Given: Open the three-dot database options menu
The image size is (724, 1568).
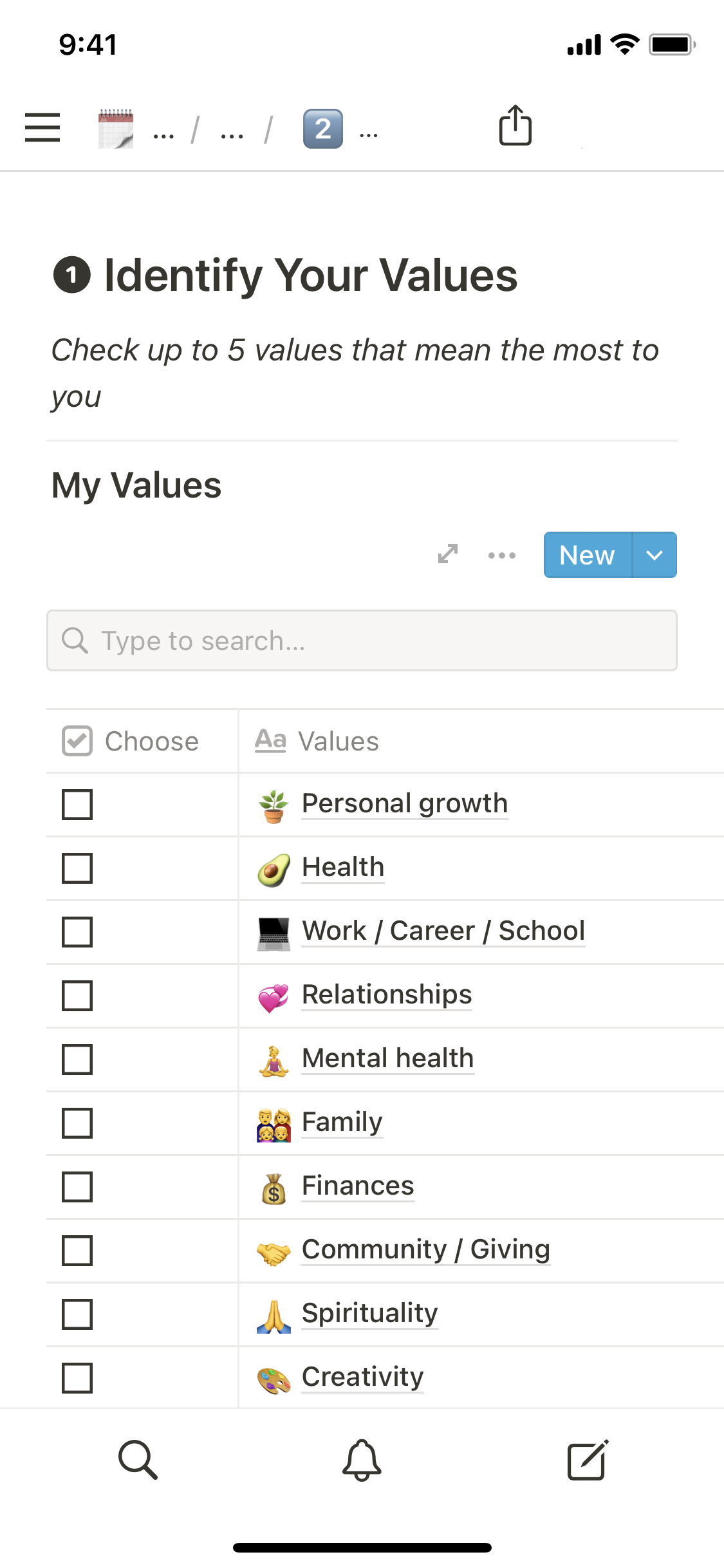Looking at the screenshot, I should (x=501, y=555).
